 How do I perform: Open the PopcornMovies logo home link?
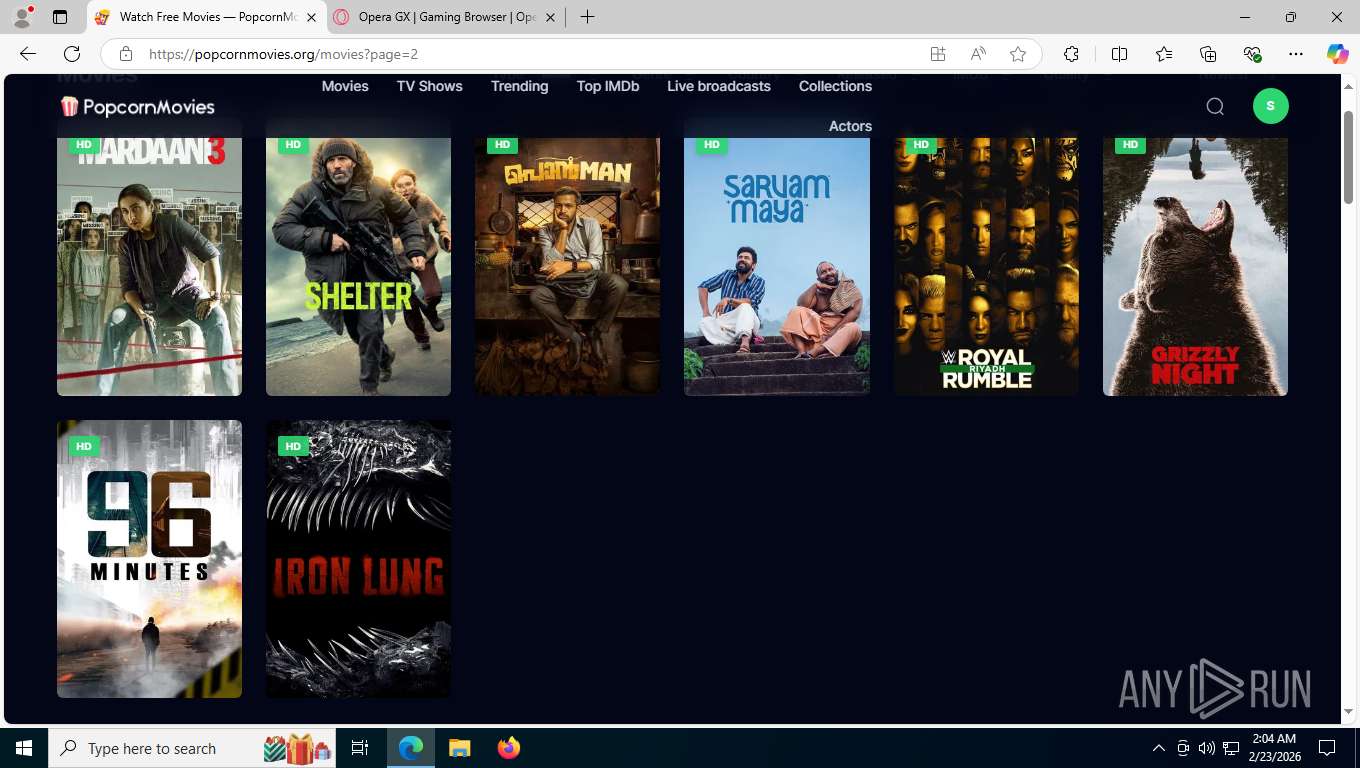point(137,106)
